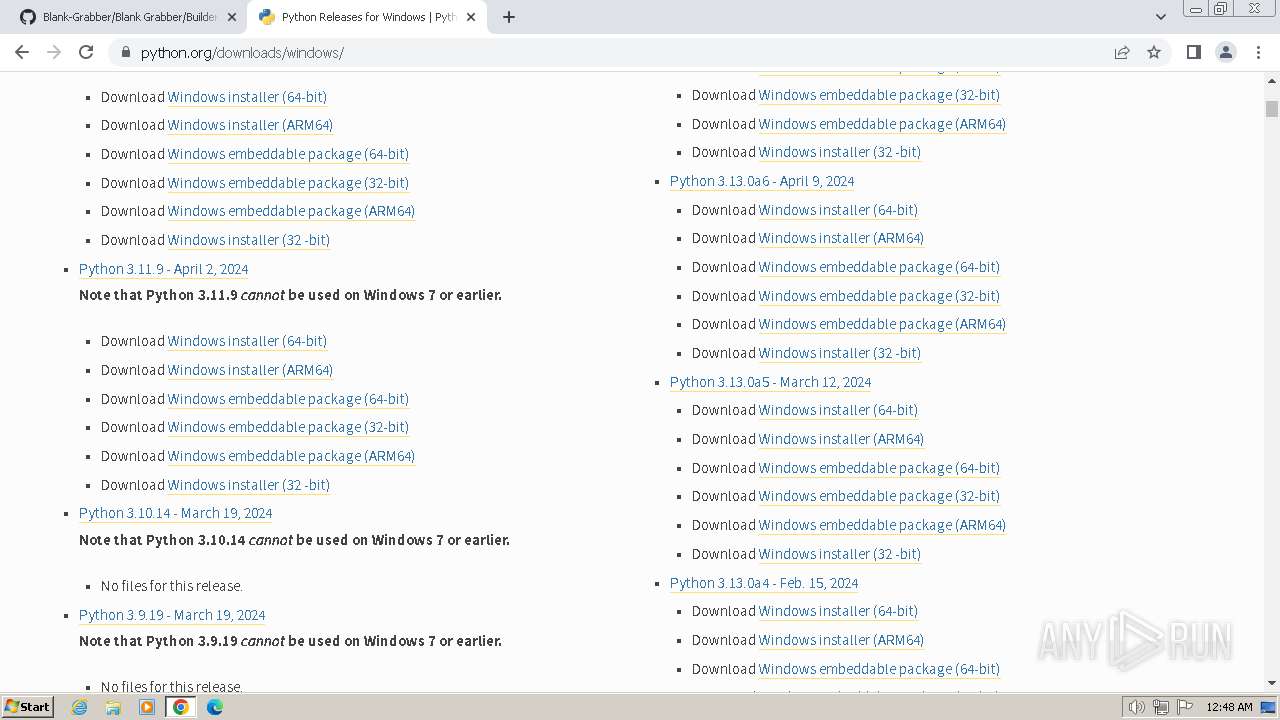Launch Internet Explorer from taskbar
This screenshot has height=720, width=1280.
[80, 707]
